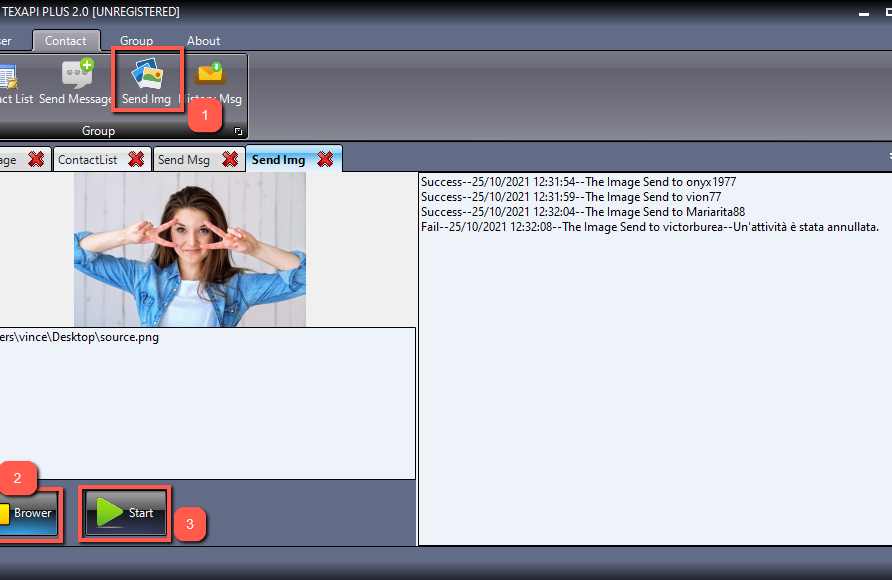Minimize the TEXAPI PLUS window
This screenshot has height=580, width=892.
tap(864, 13)
